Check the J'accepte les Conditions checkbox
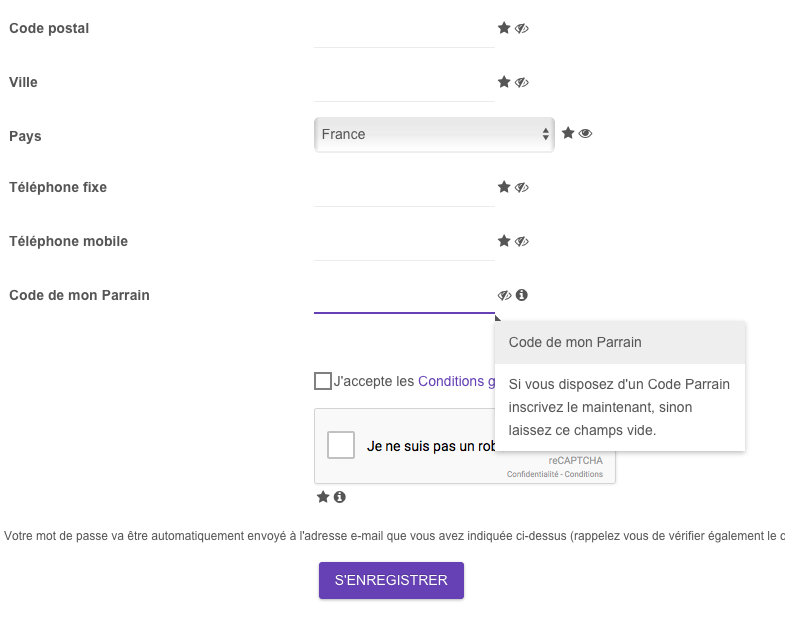This screenshot has width=785, height=618. pyautogui.click(x=323, y=381)
